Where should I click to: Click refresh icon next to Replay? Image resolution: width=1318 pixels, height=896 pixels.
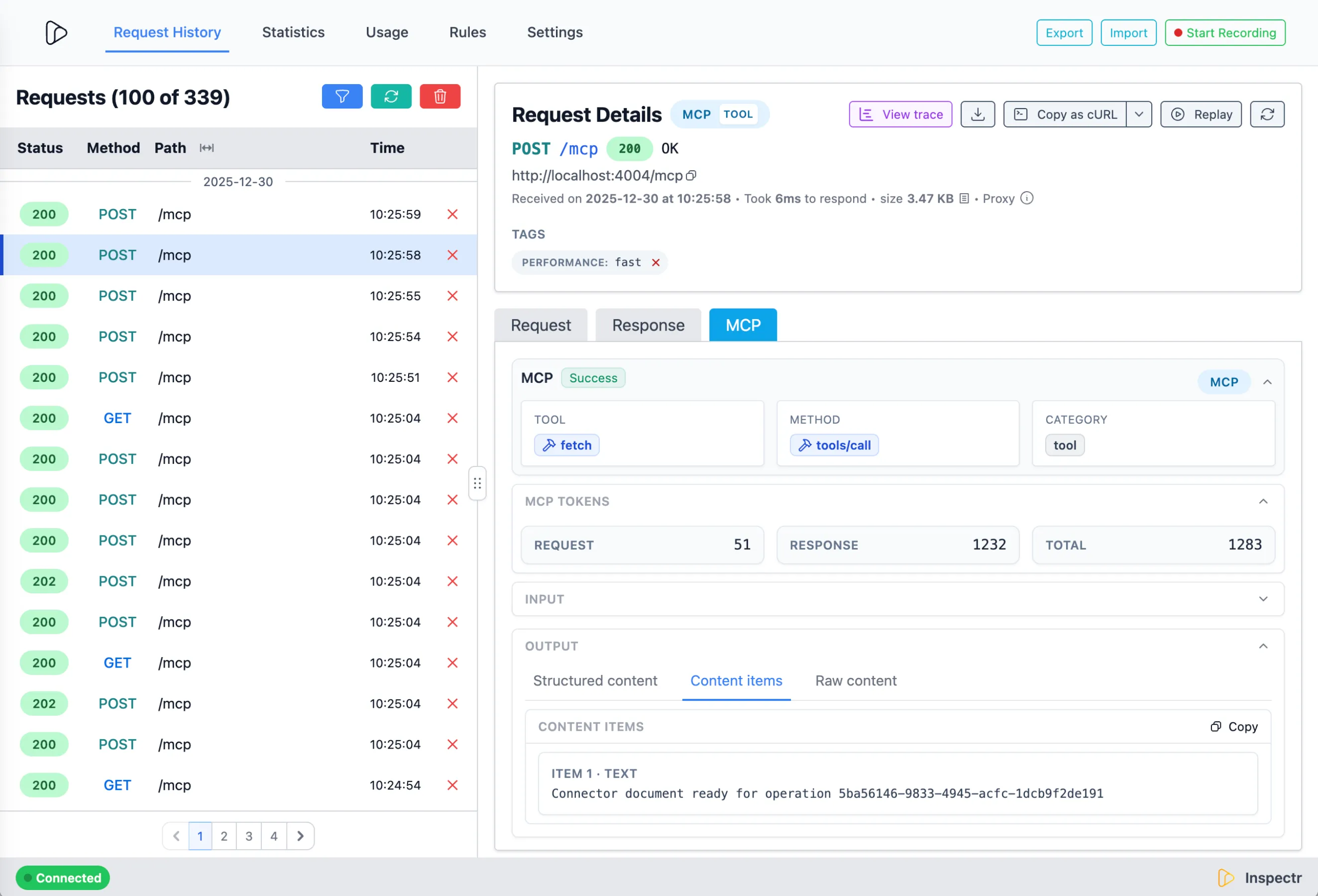[x=1267, y=114]
